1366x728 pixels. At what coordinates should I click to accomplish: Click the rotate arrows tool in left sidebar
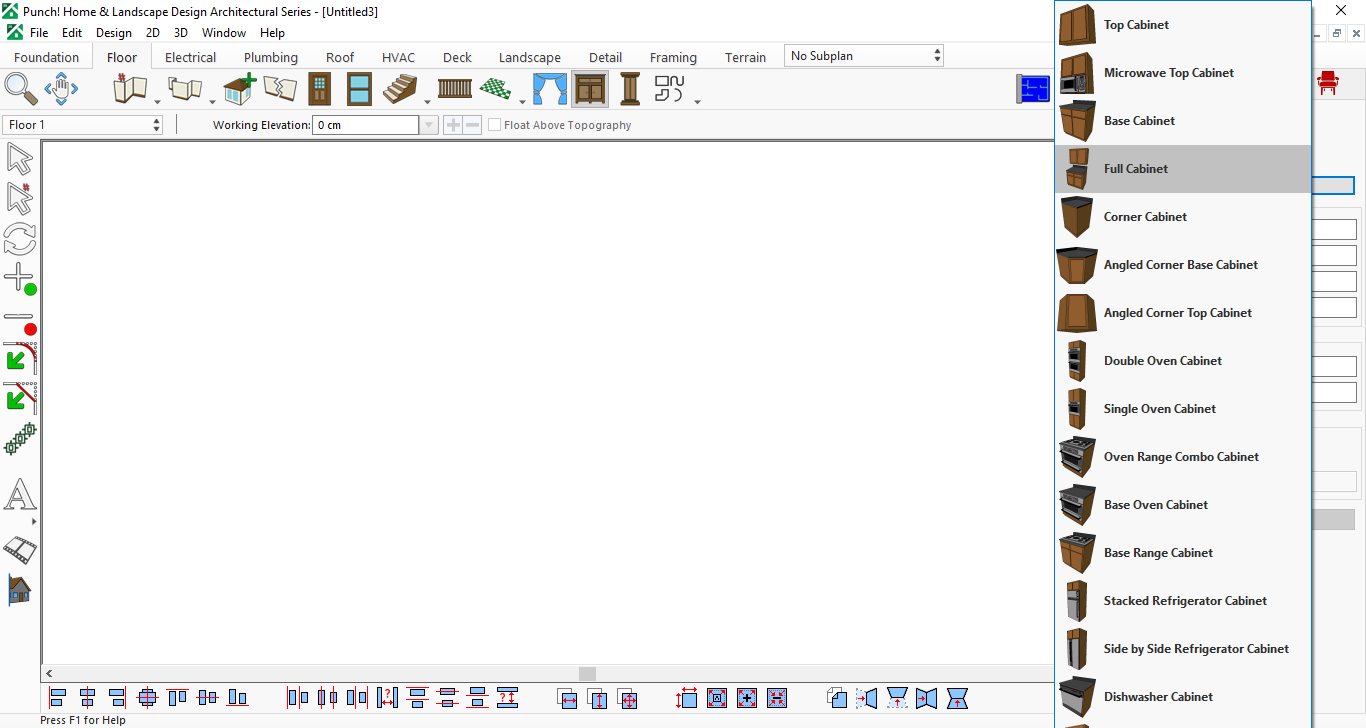pos(20,239)
